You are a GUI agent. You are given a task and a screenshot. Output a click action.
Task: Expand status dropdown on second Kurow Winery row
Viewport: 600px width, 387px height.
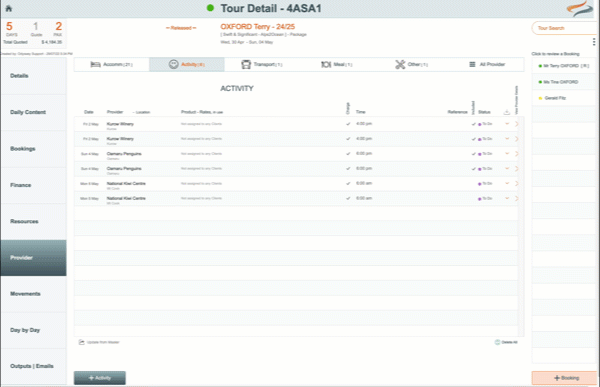coord(507,139)
